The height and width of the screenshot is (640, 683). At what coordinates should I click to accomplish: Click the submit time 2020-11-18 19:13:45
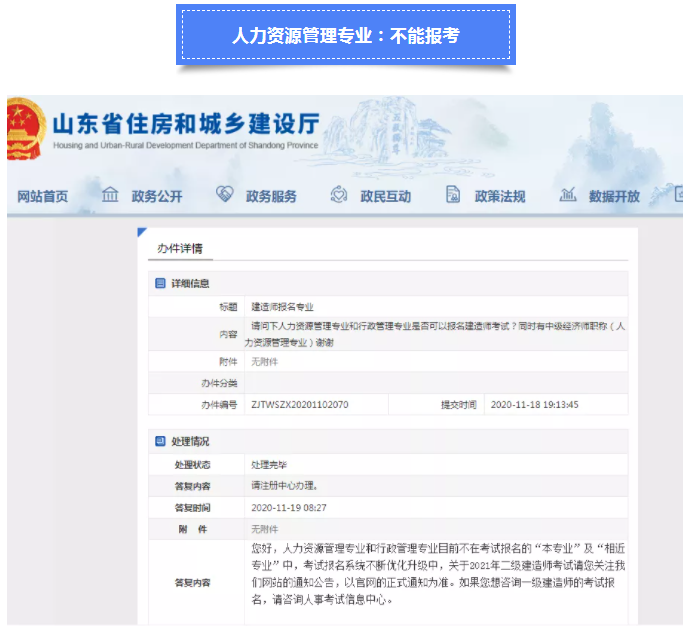[535, 405]
